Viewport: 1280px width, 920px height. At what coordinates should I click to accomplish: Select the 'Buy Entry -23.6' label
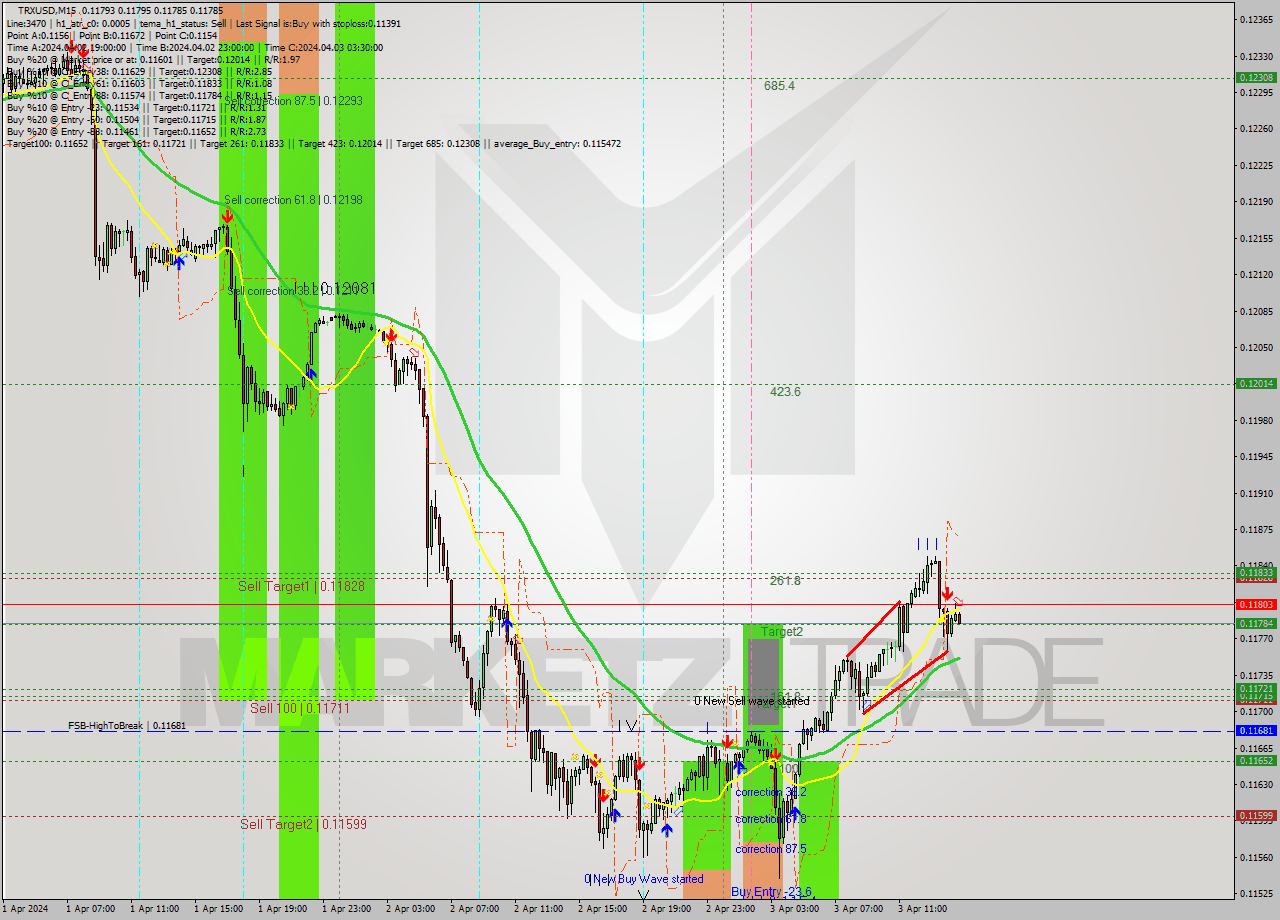coord(771,892)
